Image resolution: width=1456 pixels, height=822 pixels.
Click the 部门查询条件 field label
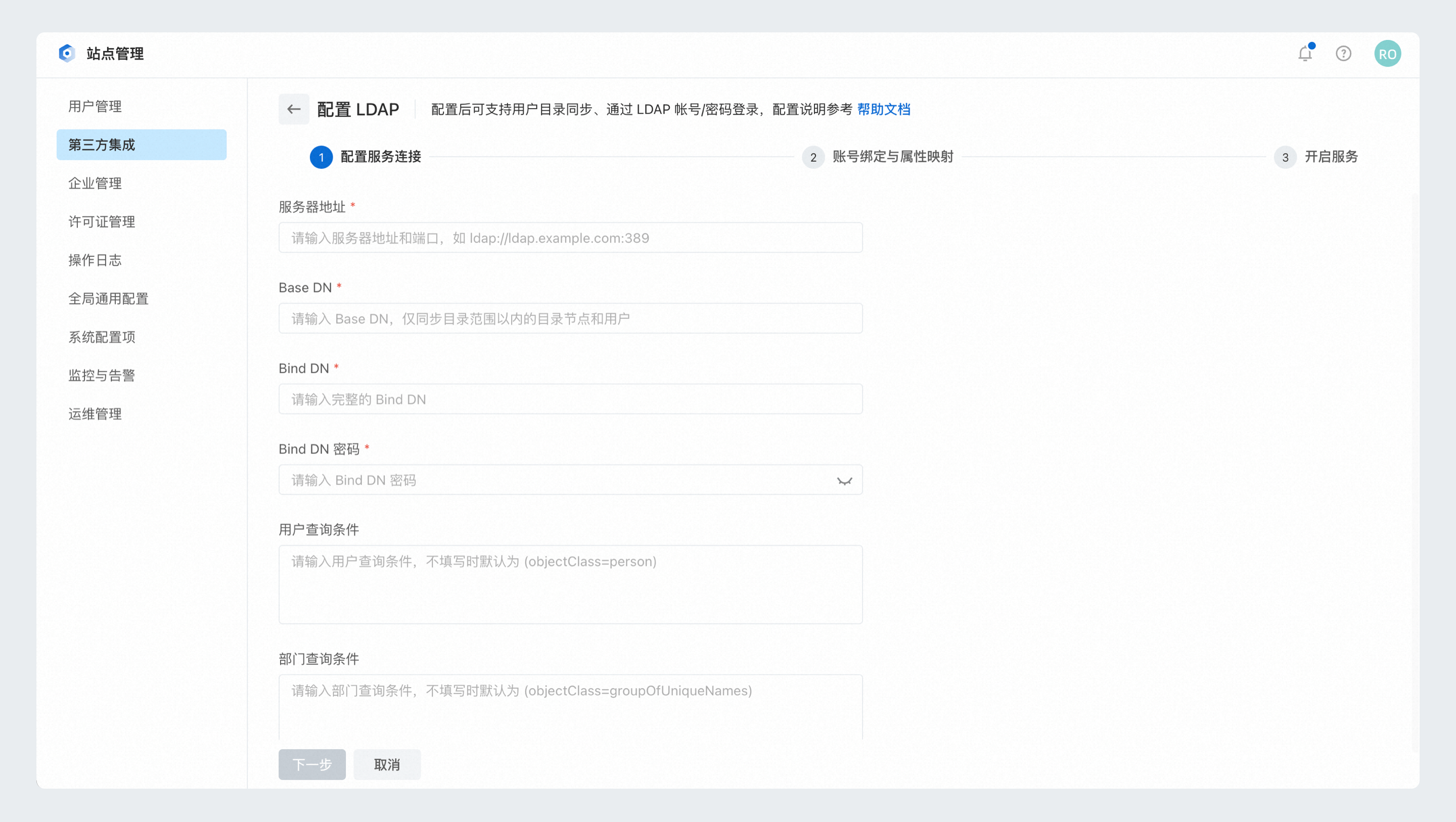click(x=319, y=659)
